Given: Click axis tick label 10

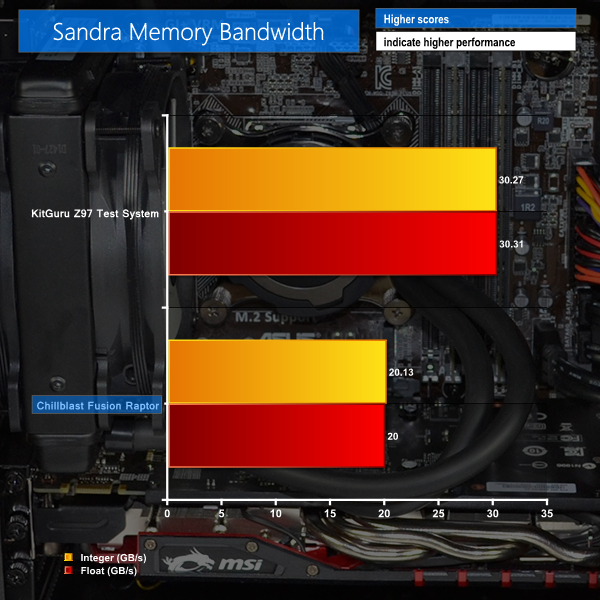Looking at the screenshot, I should (x=276, y=514).
